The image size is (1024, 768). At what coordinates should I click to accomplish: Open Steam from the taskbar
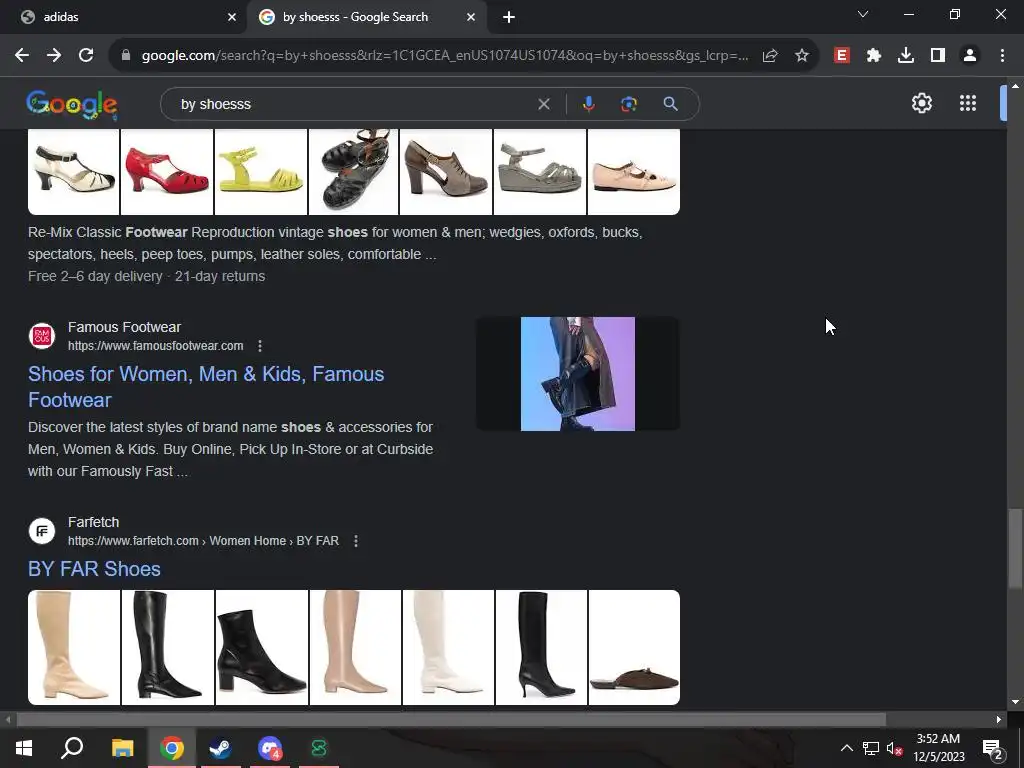[220, 748]
